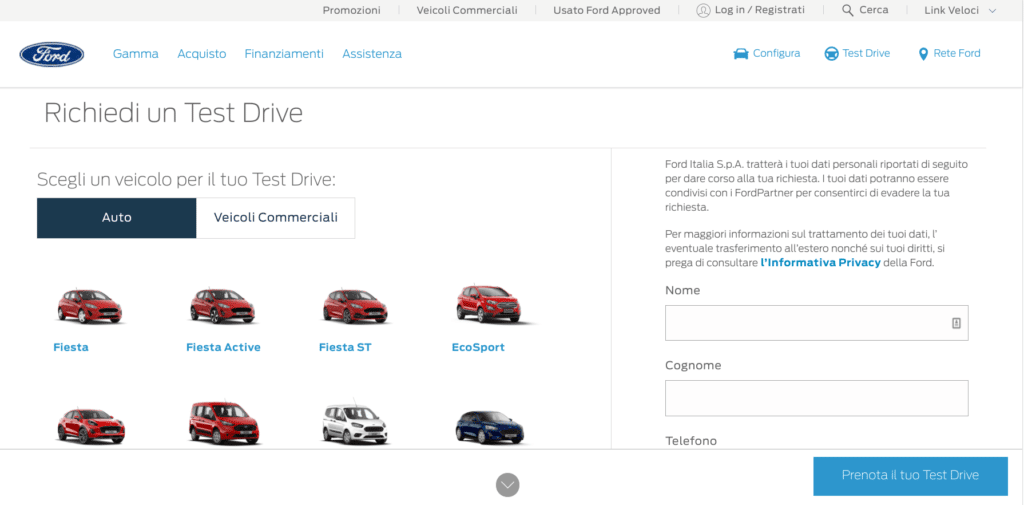Select the Auto tab
This screenshot has height=505, width=1024.
pyautogui.click(x=117, y=218)
